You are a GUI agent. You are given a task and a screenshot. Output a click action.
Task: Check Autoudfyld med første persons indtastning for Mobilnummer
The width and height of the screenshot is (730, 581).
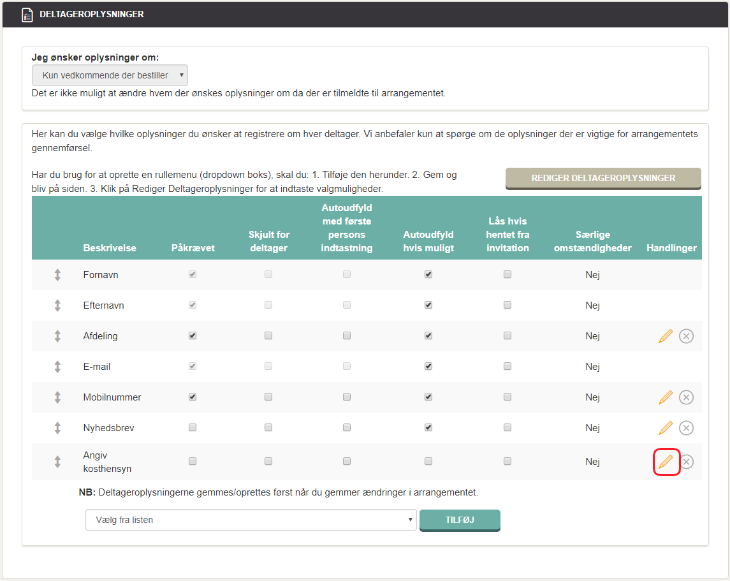347,397
